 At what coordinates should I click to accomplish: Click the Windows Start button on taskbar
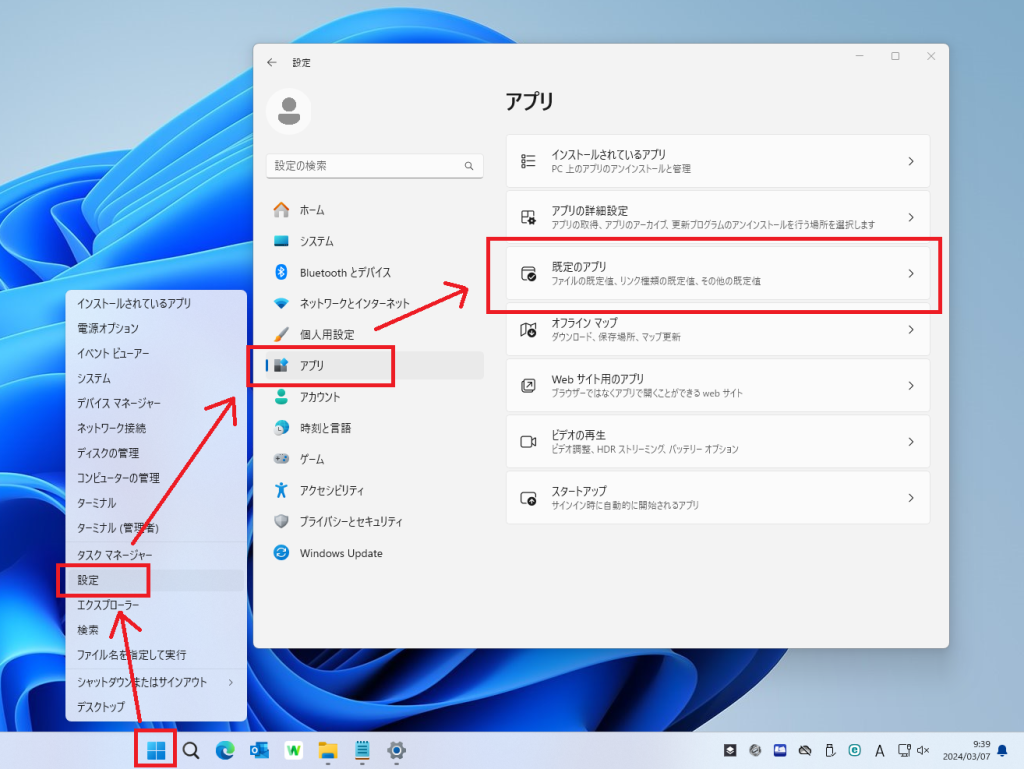tap(156, 751)
